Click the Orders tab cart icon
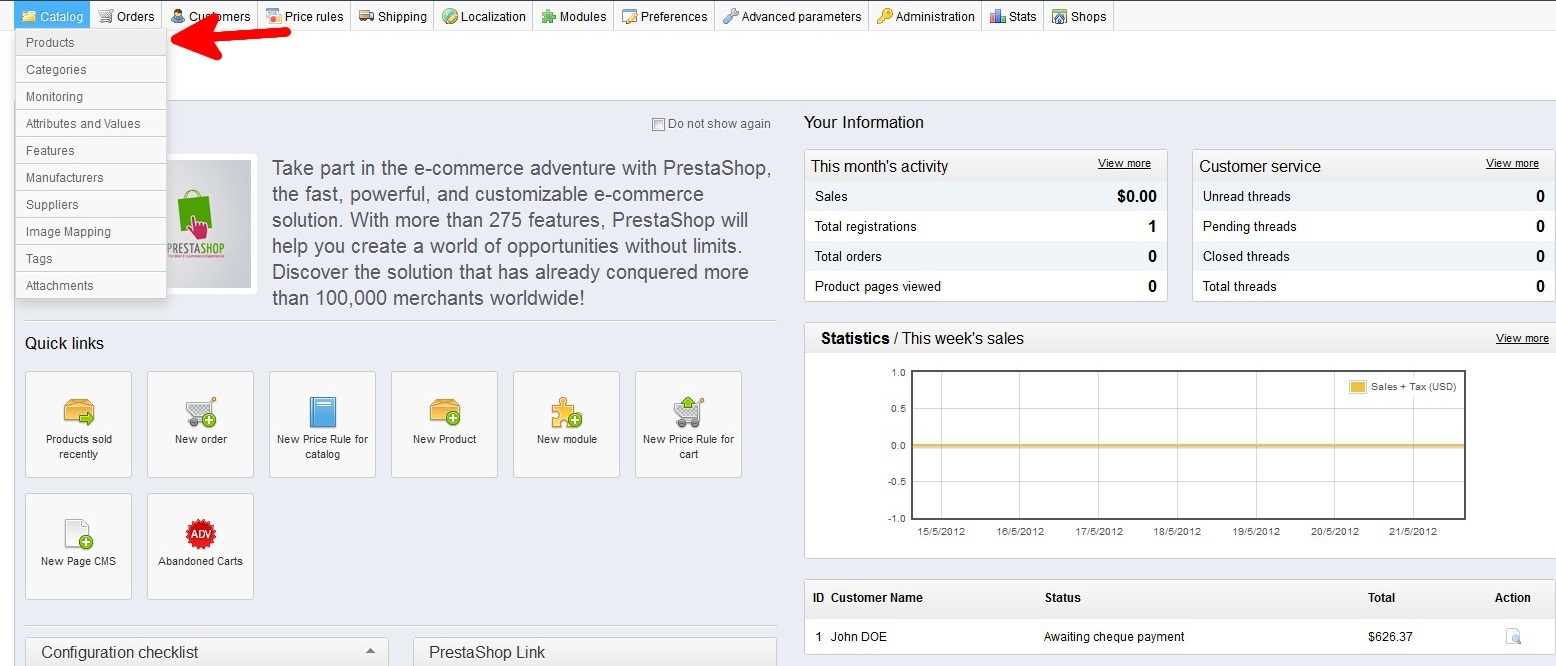 coord(105,16)
